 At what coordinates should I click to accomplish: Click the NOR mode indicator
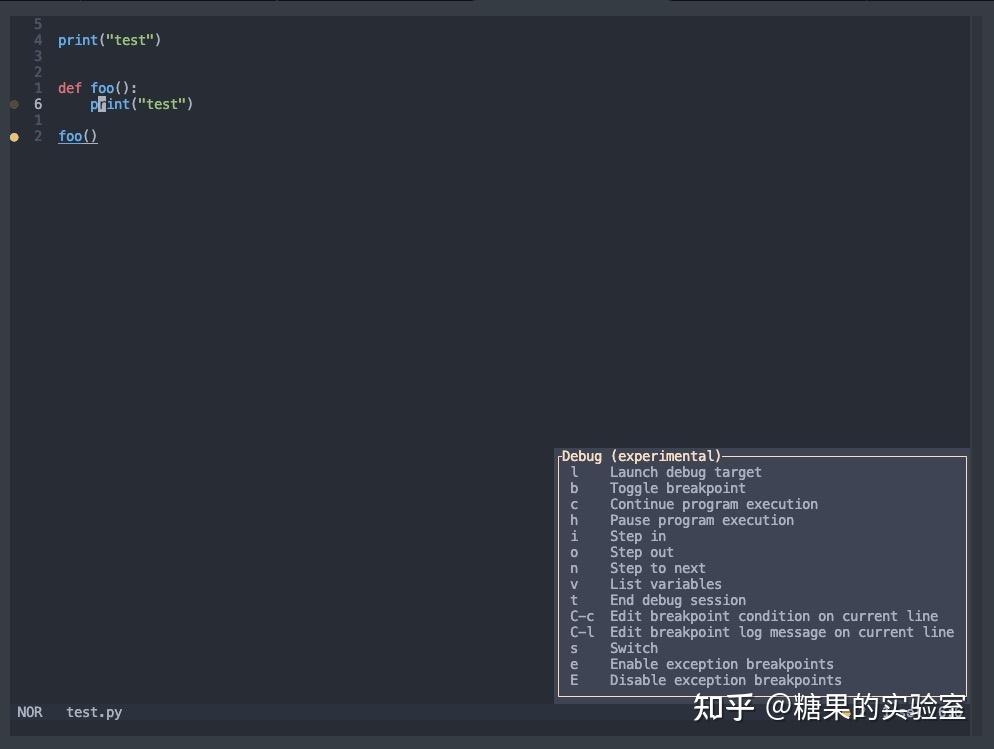coord(30,712)
